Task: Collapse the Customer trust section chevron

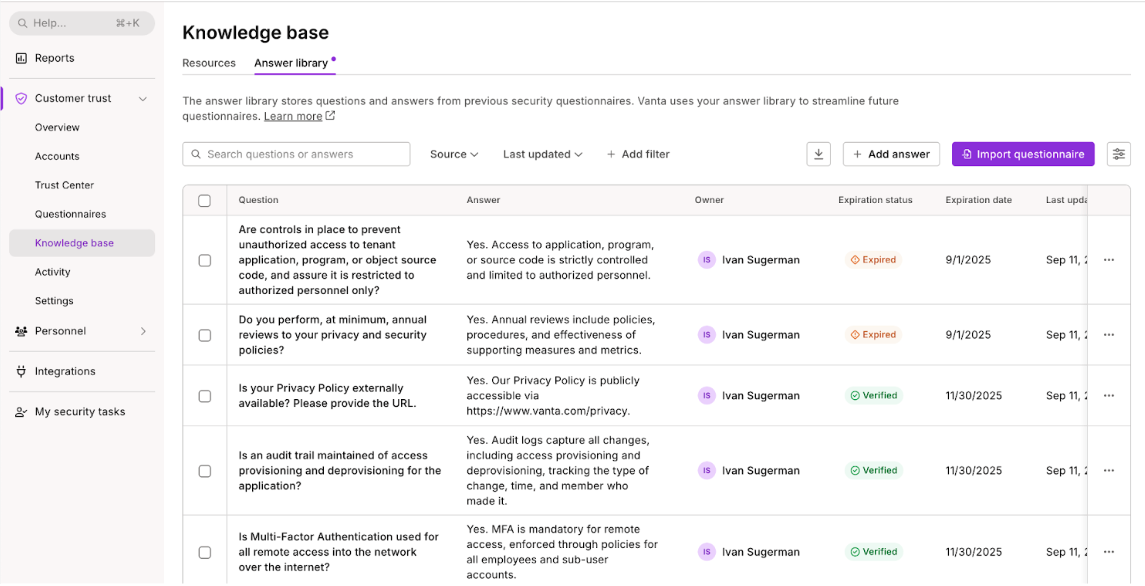Action: pyautogui.click(x=143, y=99)
